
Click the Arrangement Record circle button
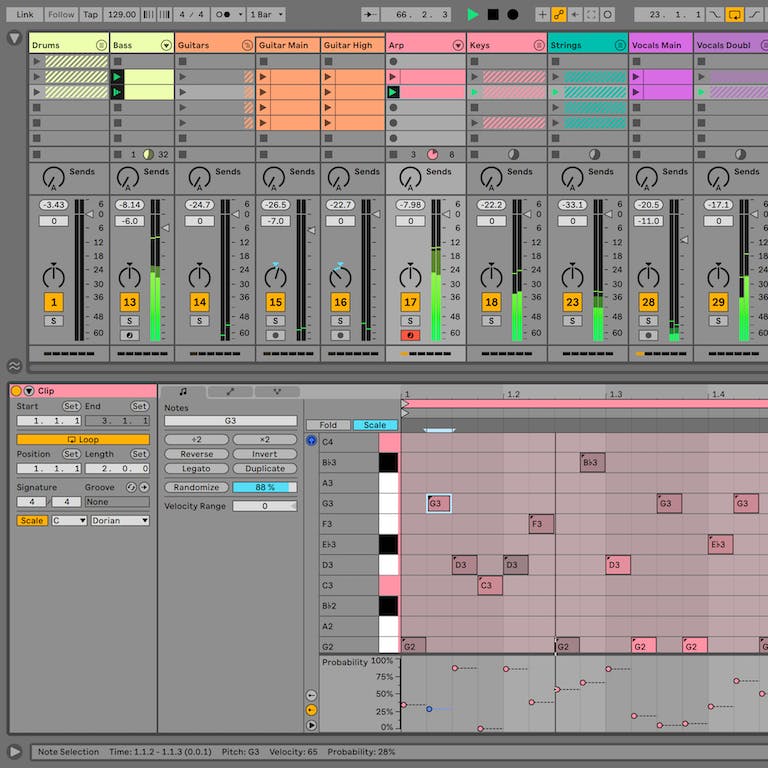click(x=512, y=14)
